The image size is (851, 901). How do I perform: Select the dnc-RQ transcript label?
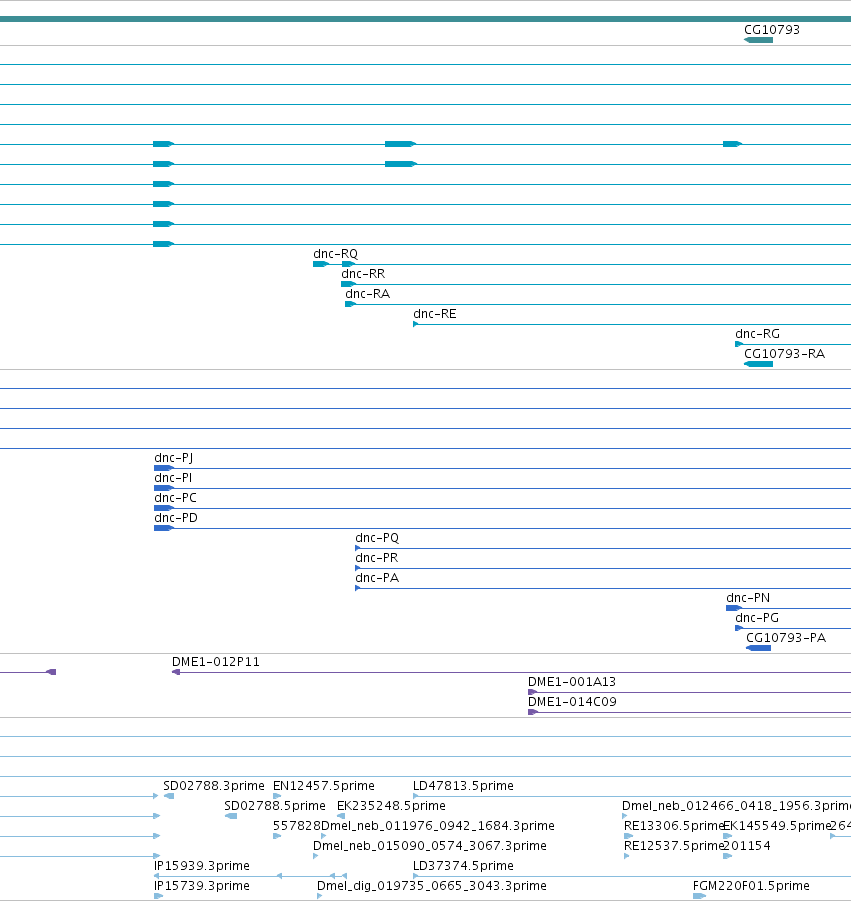point(336,254)
